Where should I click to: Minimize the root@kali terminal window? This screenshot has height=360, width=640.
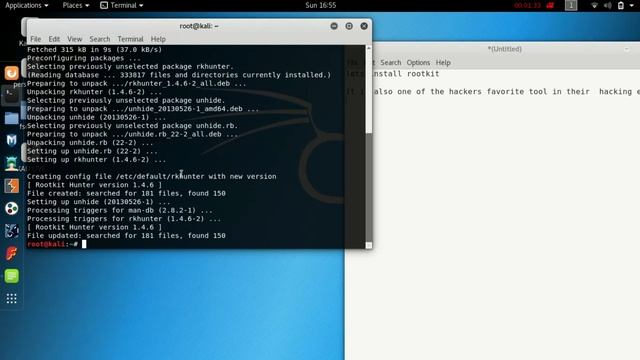pos(334,26)
